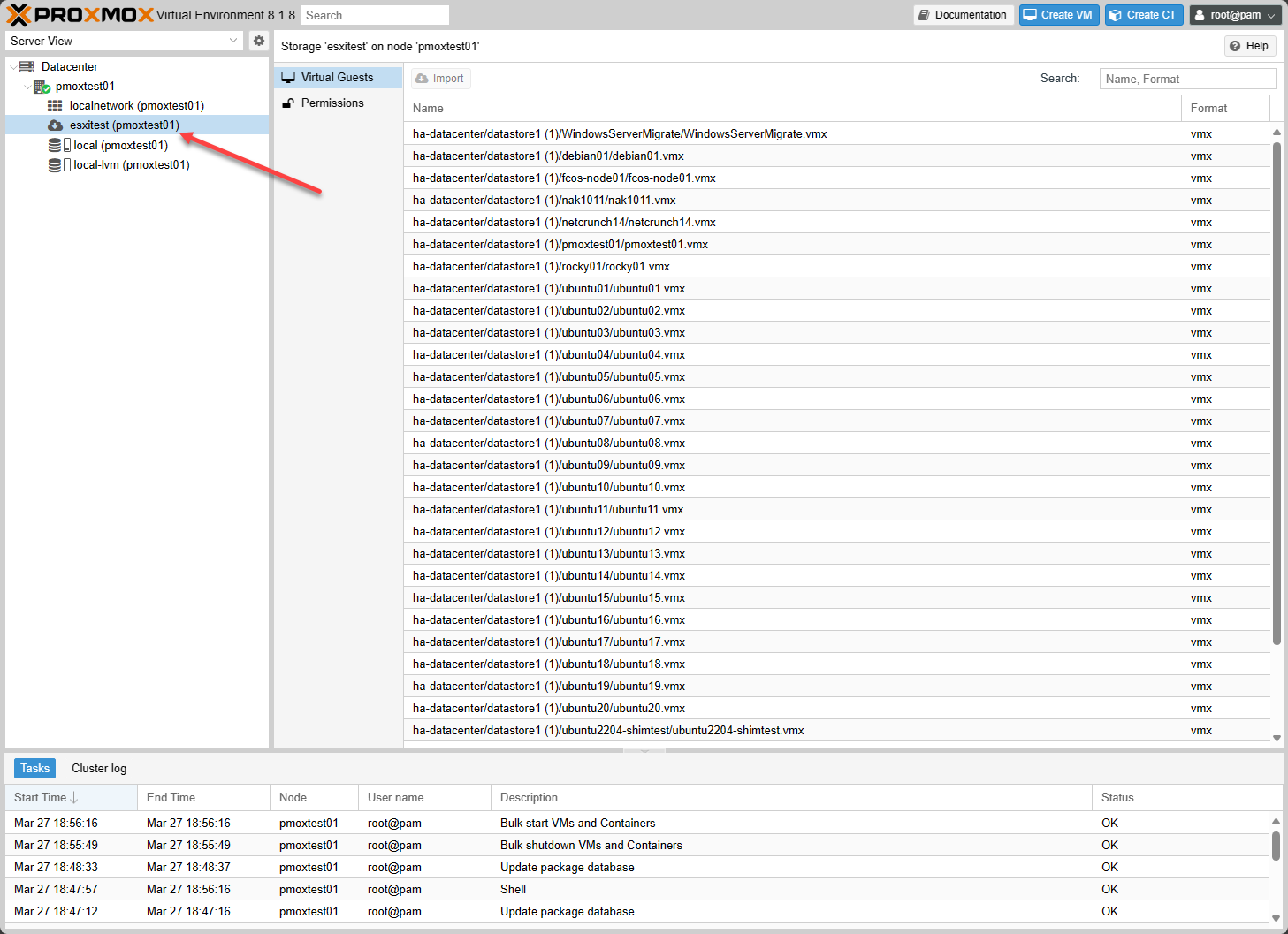Click the Proxmox logo

tap(80, 15)
